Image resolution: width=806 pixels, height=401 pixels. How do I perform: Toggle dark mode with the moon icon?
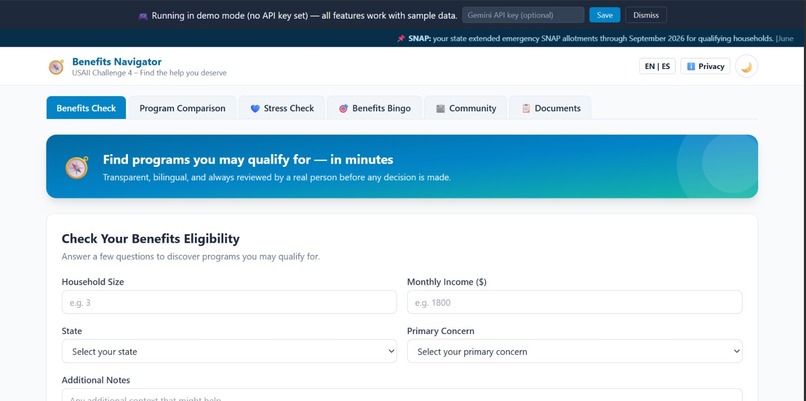pos(746,66)
